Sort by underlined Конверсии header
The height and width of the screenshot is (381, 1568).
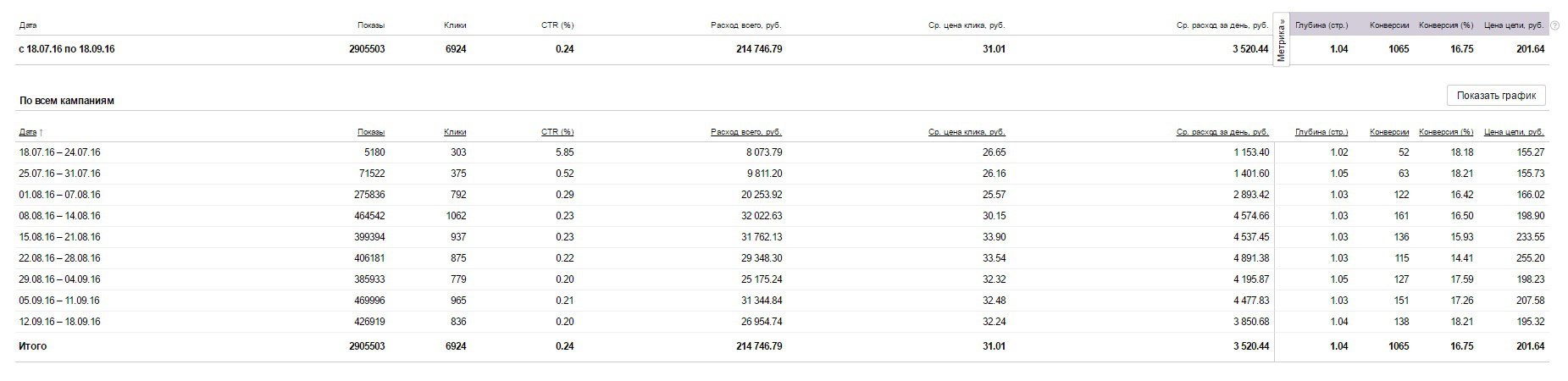click(1388, 132)
